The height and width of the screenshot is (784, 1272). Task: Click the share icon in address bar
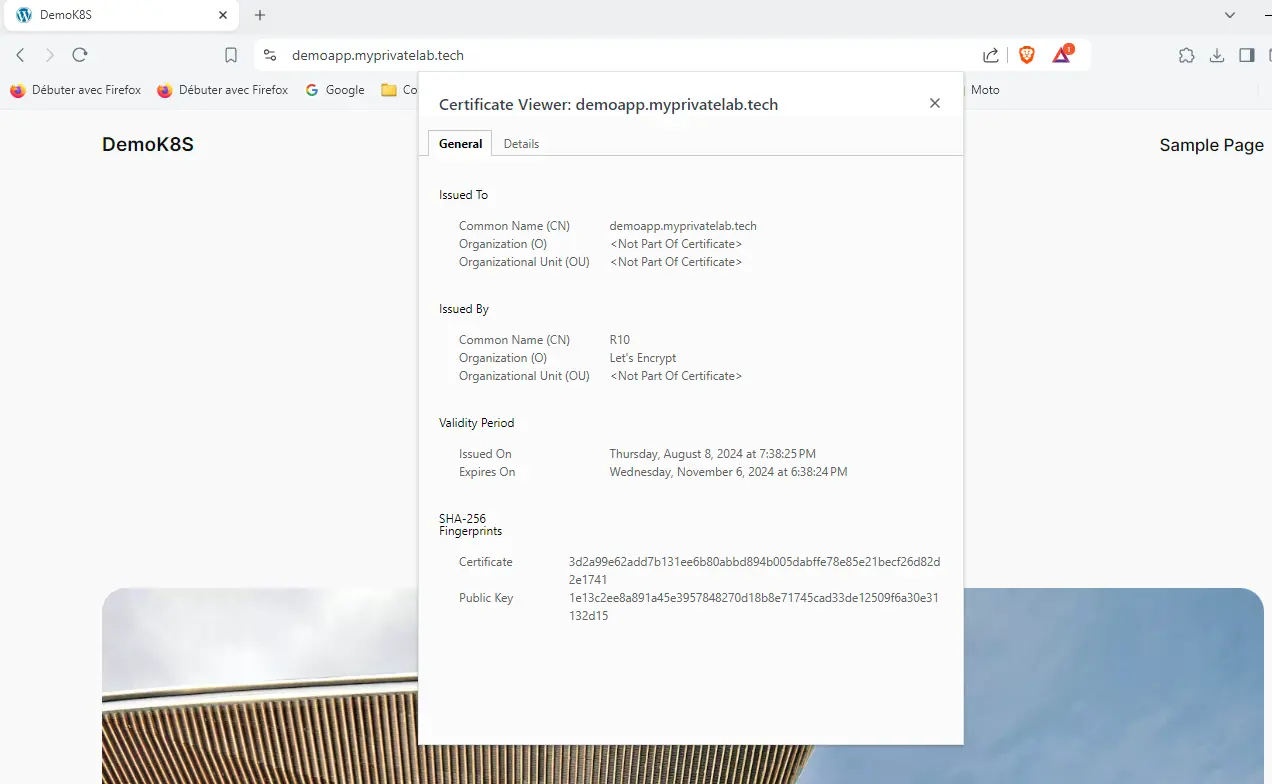coord(990,55)
